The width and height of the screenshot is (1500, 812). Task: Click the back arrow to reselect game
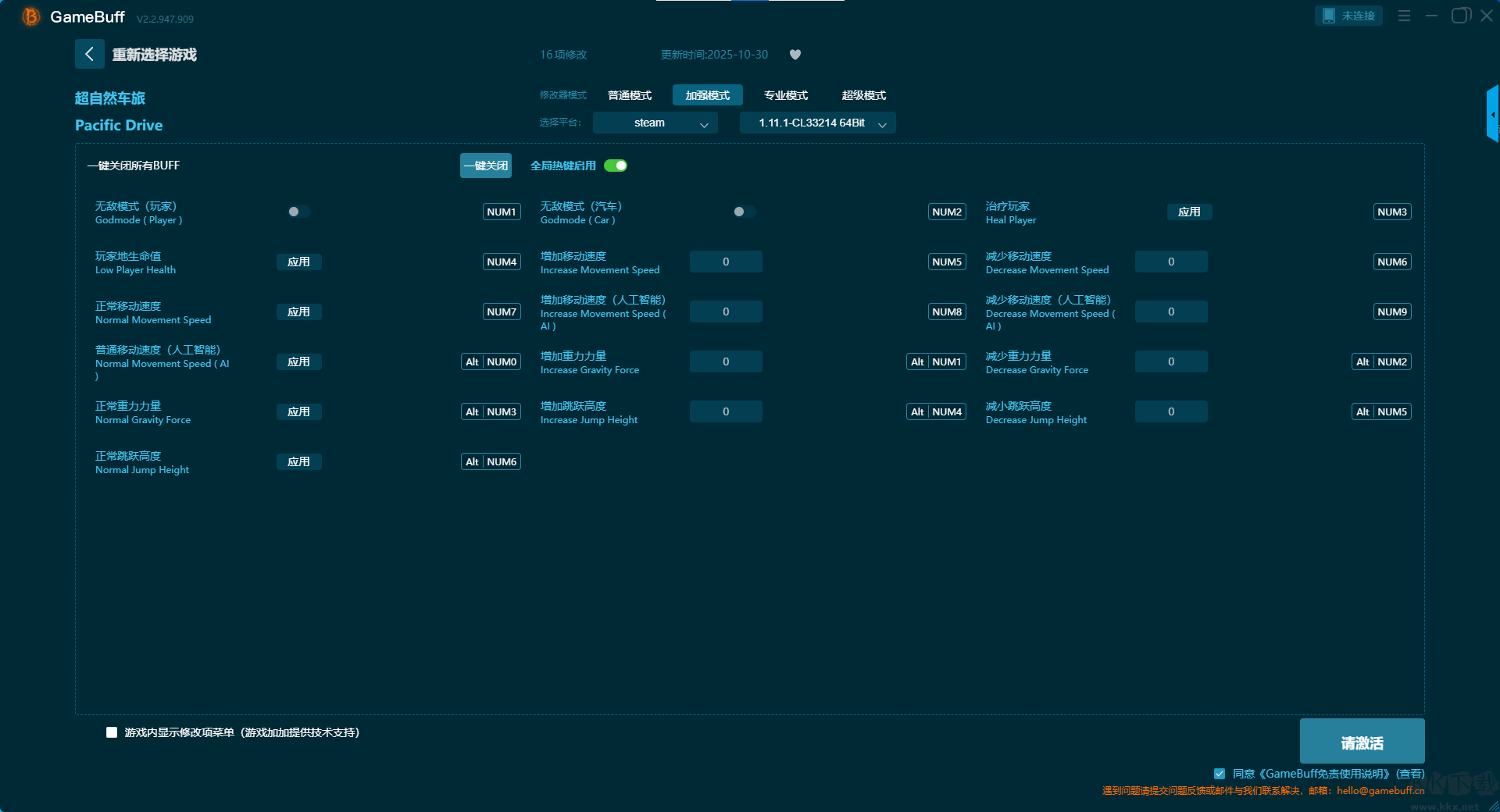(x=89, y=54)
